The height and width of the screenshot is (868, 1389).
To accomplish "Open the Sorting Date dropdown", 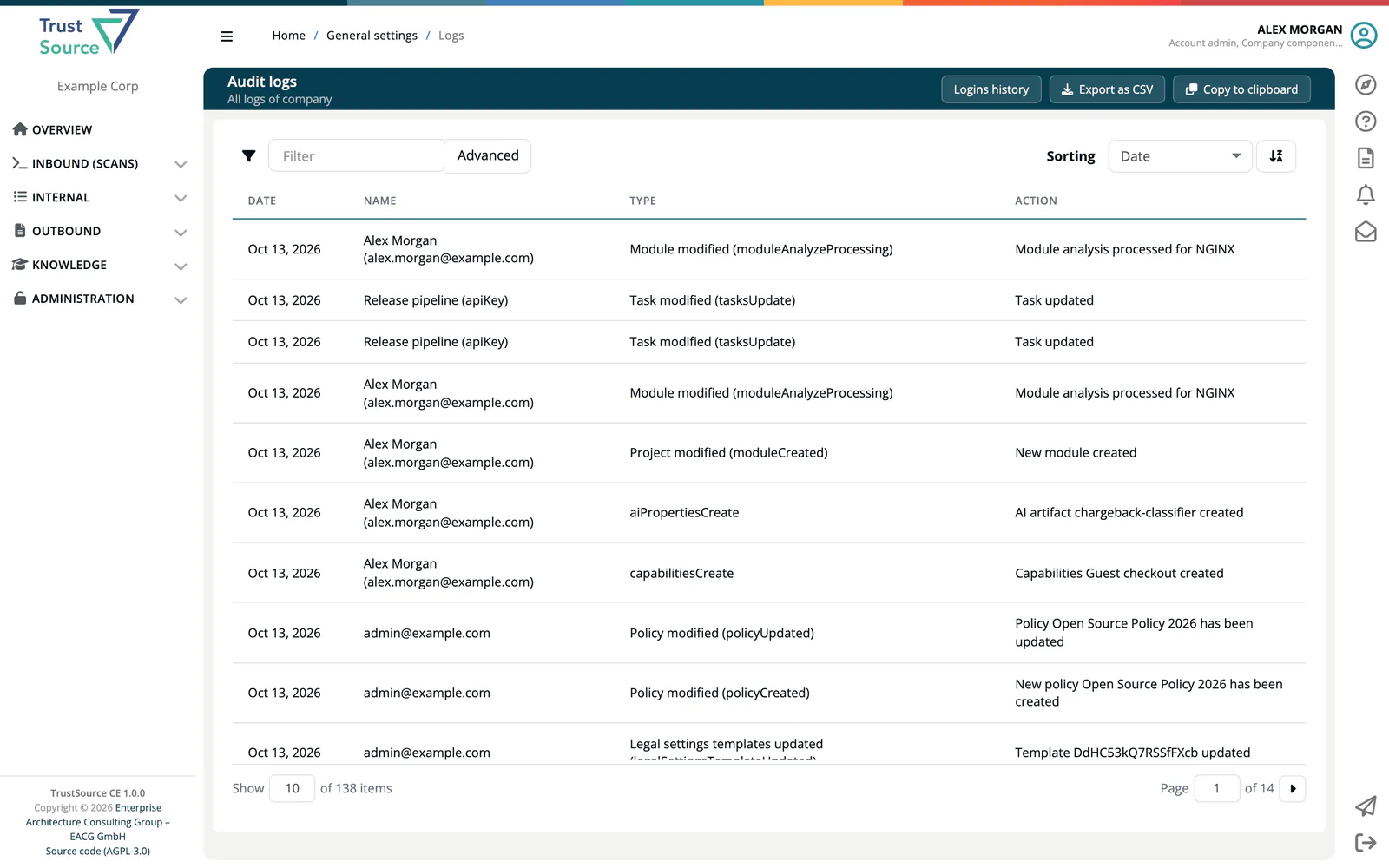I will 1180,156.
